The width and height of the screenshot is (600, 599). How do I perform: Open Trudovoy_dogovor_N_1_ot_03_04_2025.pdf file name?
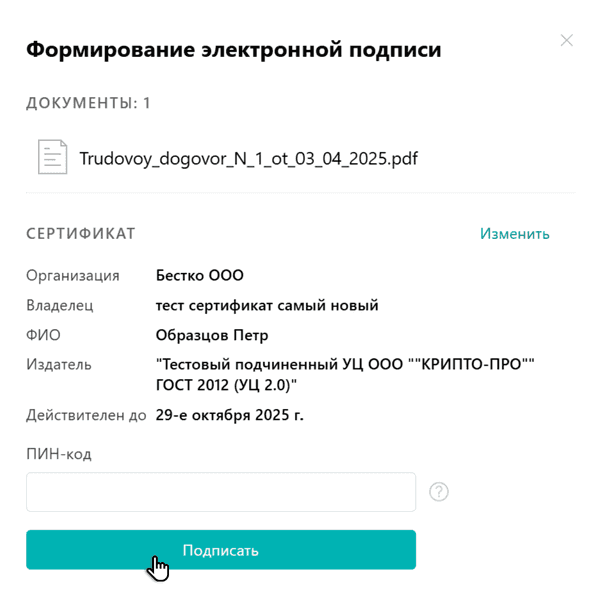pos(249,158)
